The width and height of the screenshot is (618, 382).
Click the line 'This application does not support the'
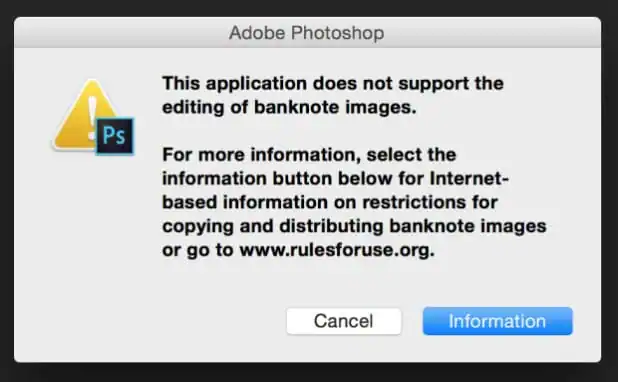pyautogui.click(x=333, y=84)
